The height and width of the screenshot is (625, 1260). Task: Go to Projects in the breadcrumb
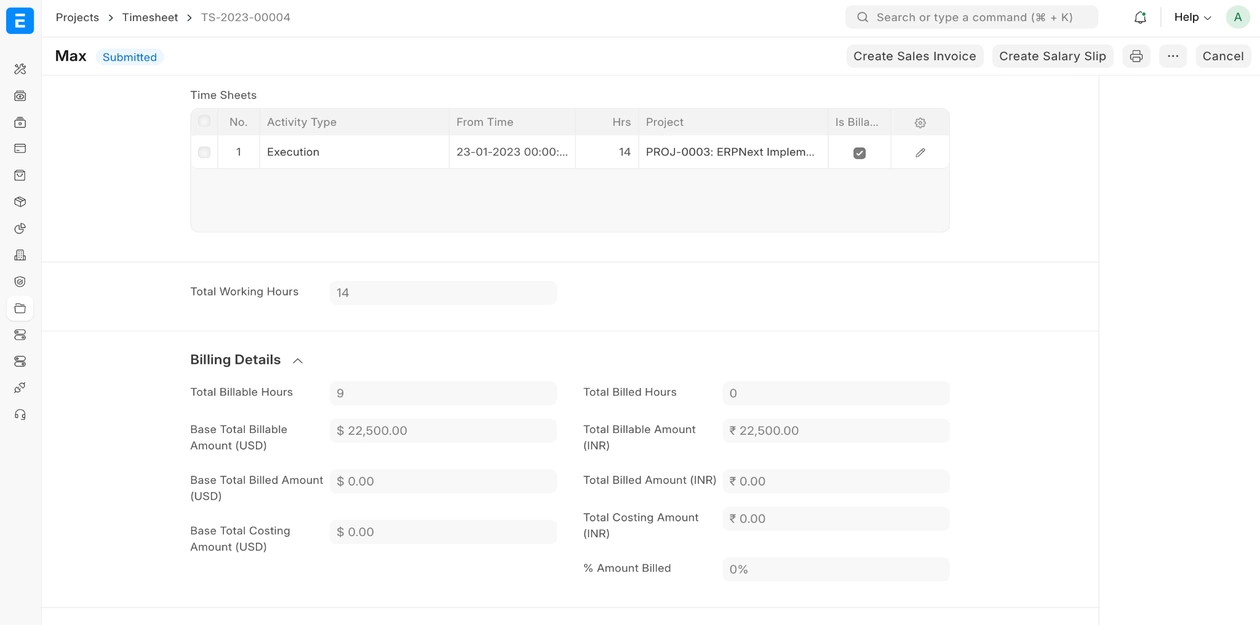pyautogui.click(x=77, y=17)
